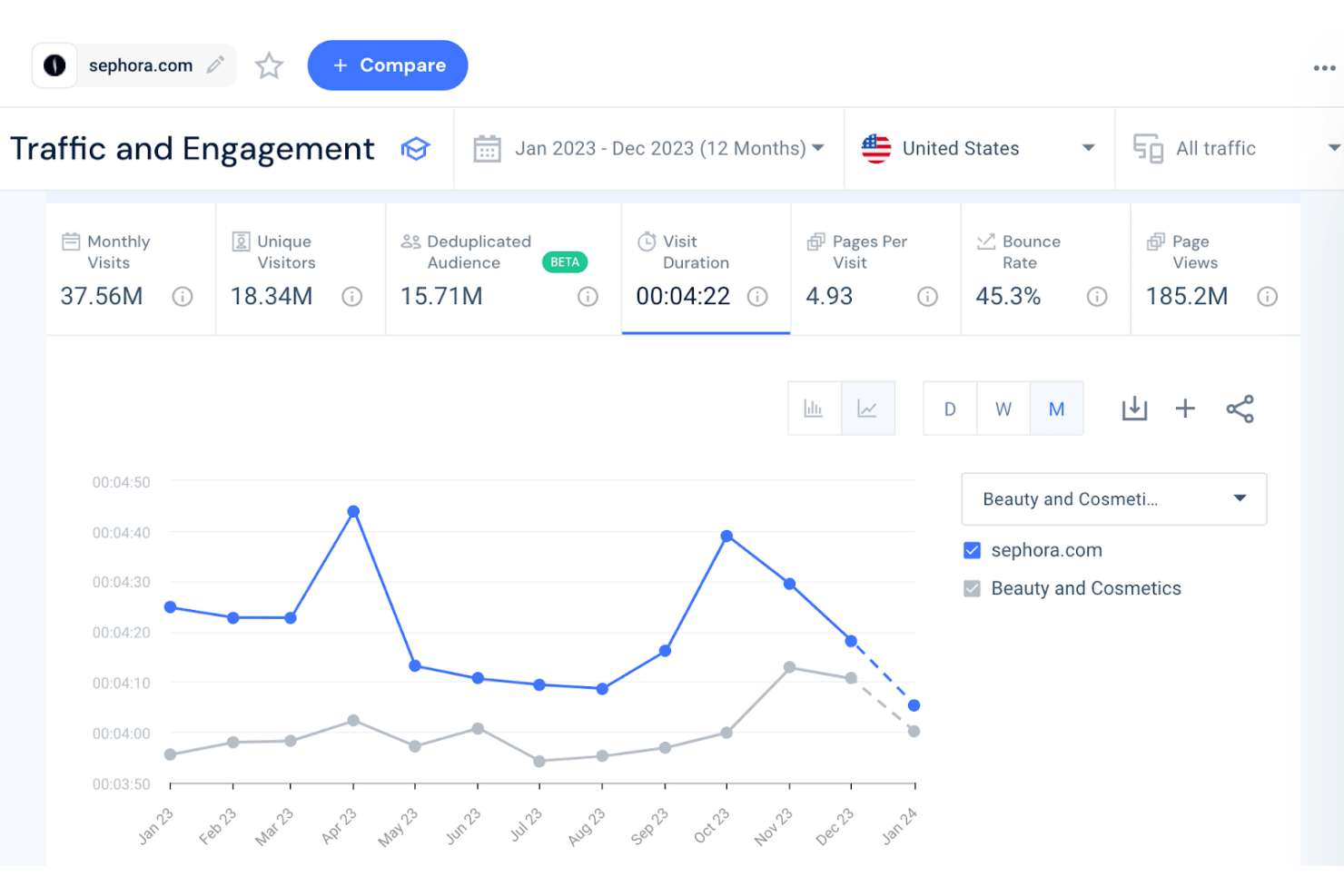The height and width of the screenshot is (896, 1344).
Task: Select monthly granularity M
Action: (1056, 409)
